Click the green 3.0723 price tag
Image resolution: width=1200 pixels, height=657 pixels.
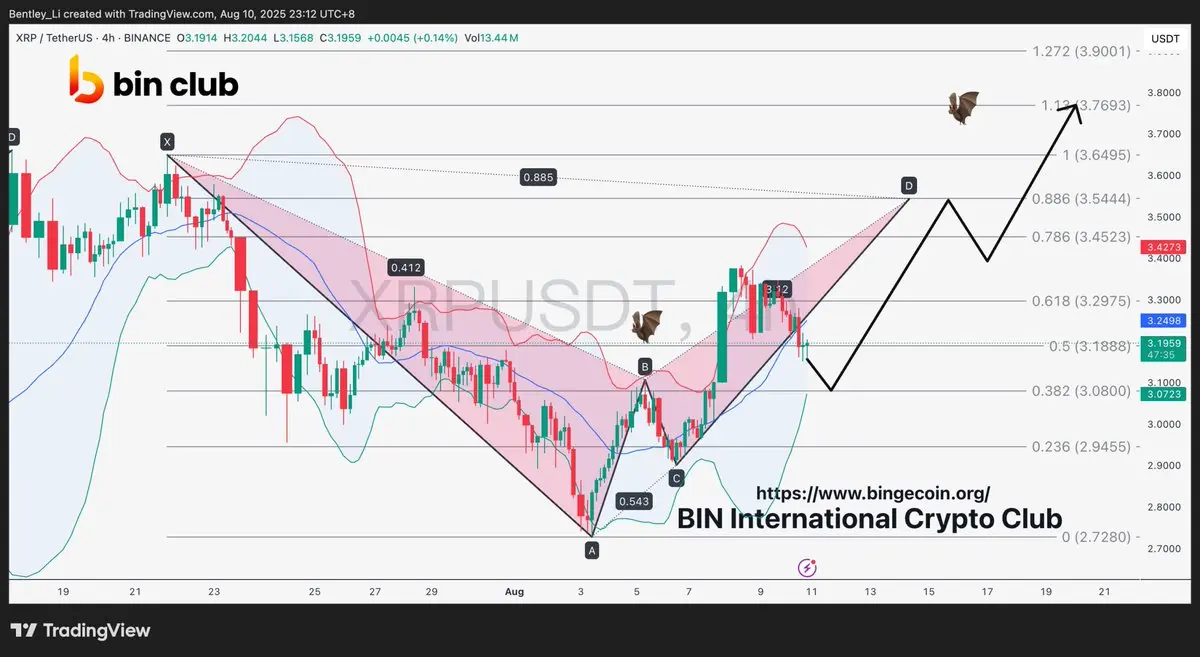coord(1165,395)
